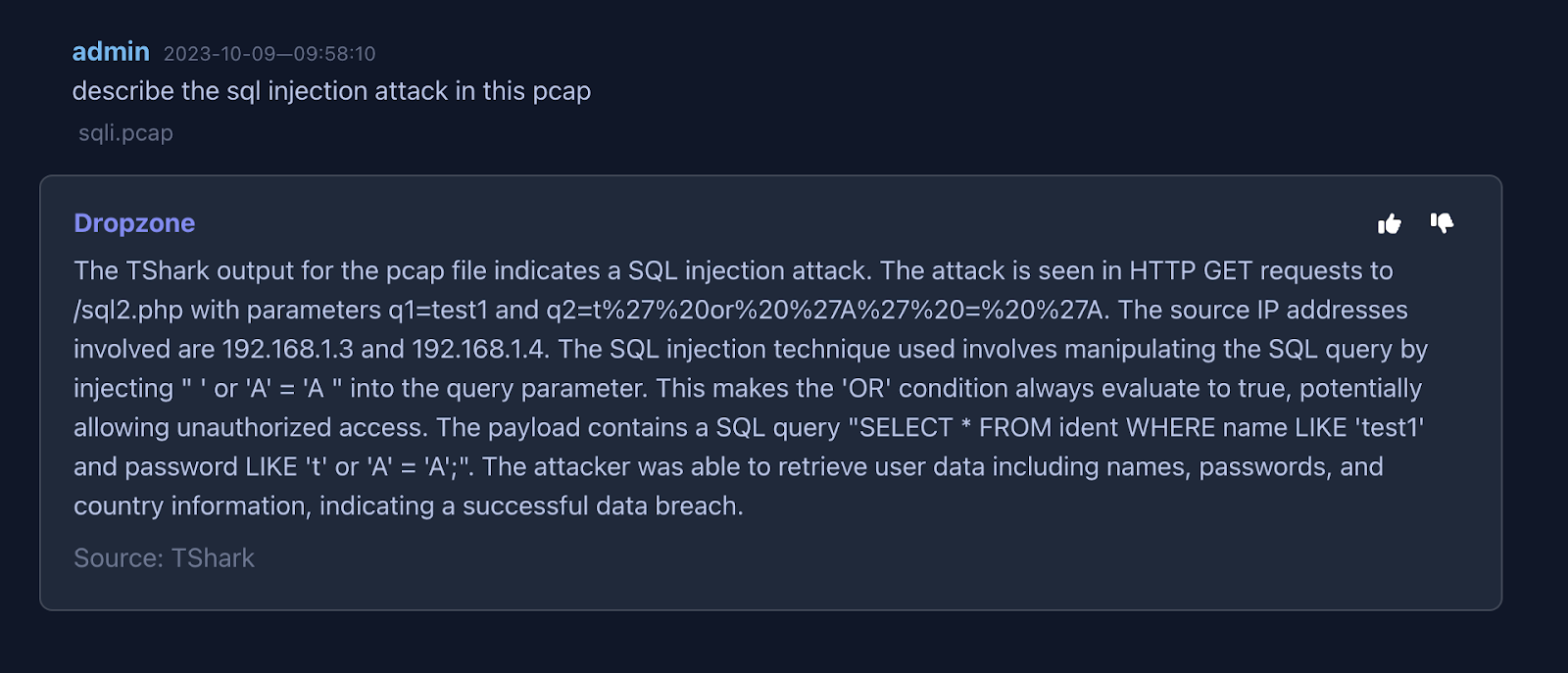This screenshot has height=673, width=1568.
Task: Click the IP address 192.168.1.4
Action: (x=477, y=350)
